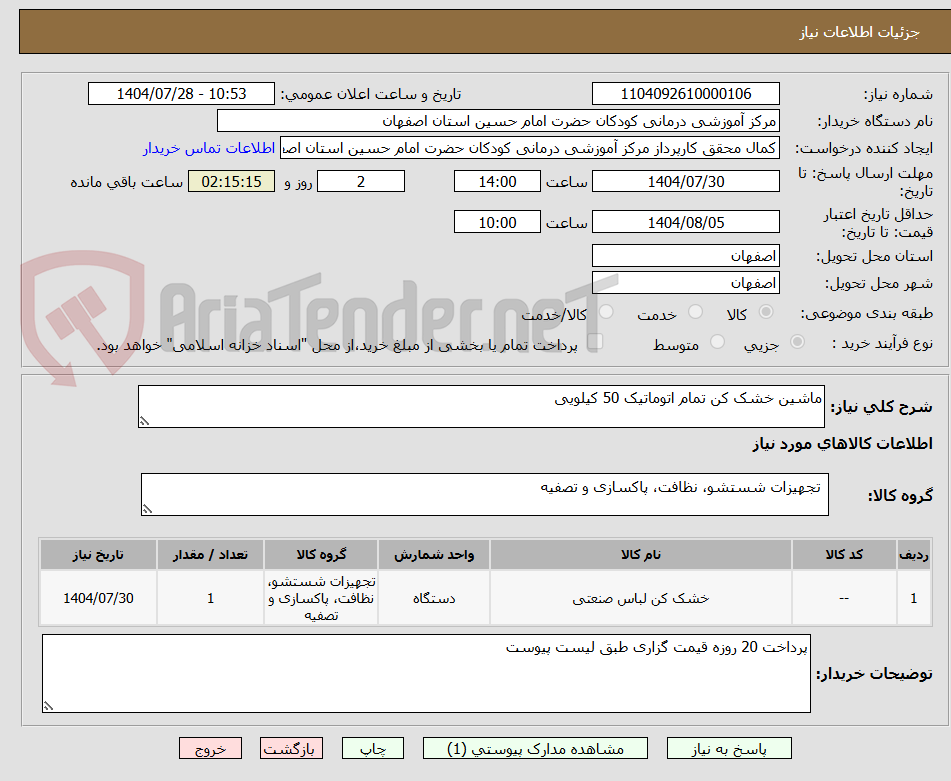Screen dimensions: 951x781
Task: Select the خدمت radio option
Action: (x=694, y=310)
